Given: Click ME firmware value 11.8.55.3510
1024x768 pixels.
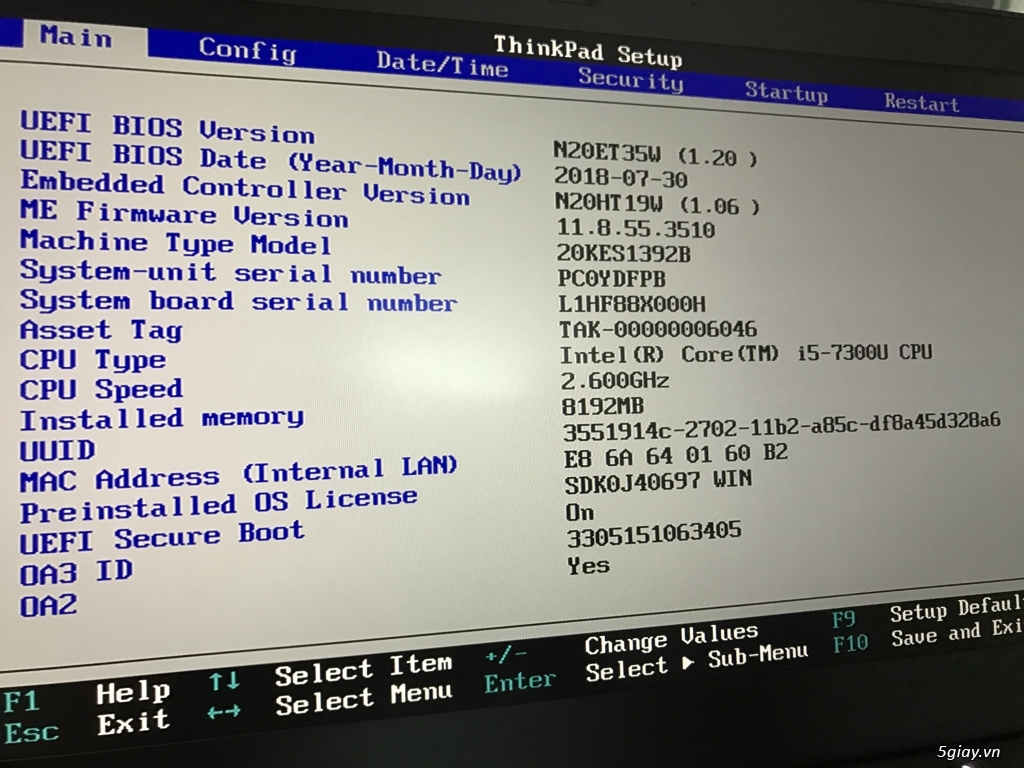Looking at the screenshot, I should pyautogui.click(x=635, y=229).
